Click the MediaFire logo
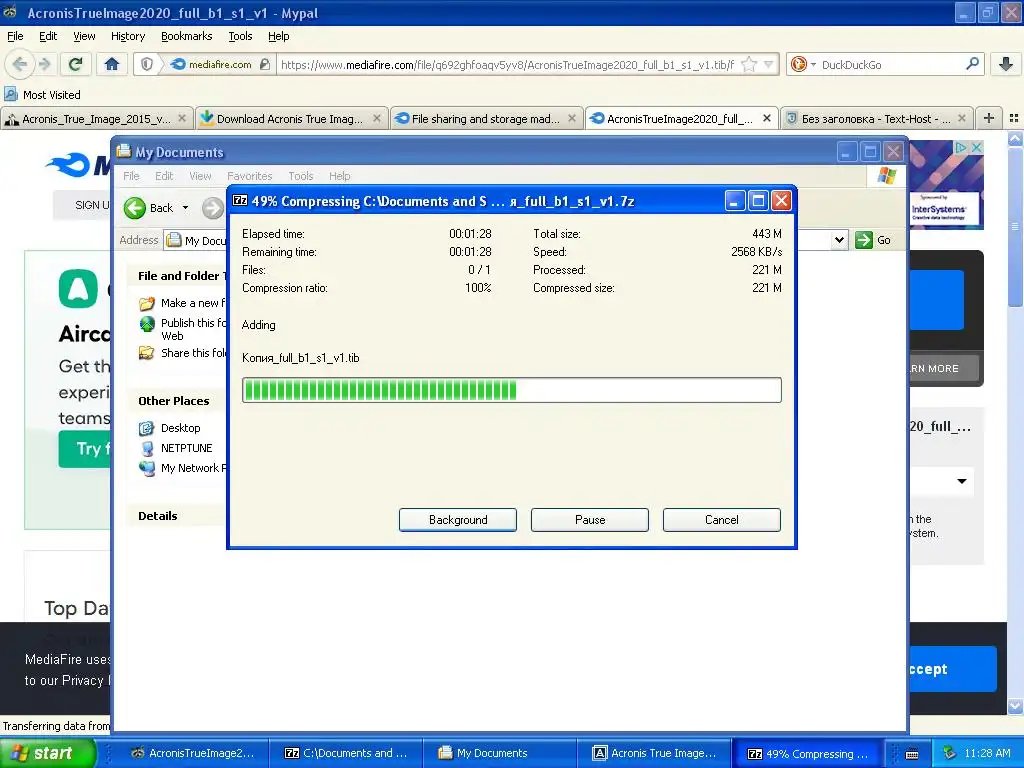The height and width of the screenshot is (768, 1024). click(x=78, y=165)
